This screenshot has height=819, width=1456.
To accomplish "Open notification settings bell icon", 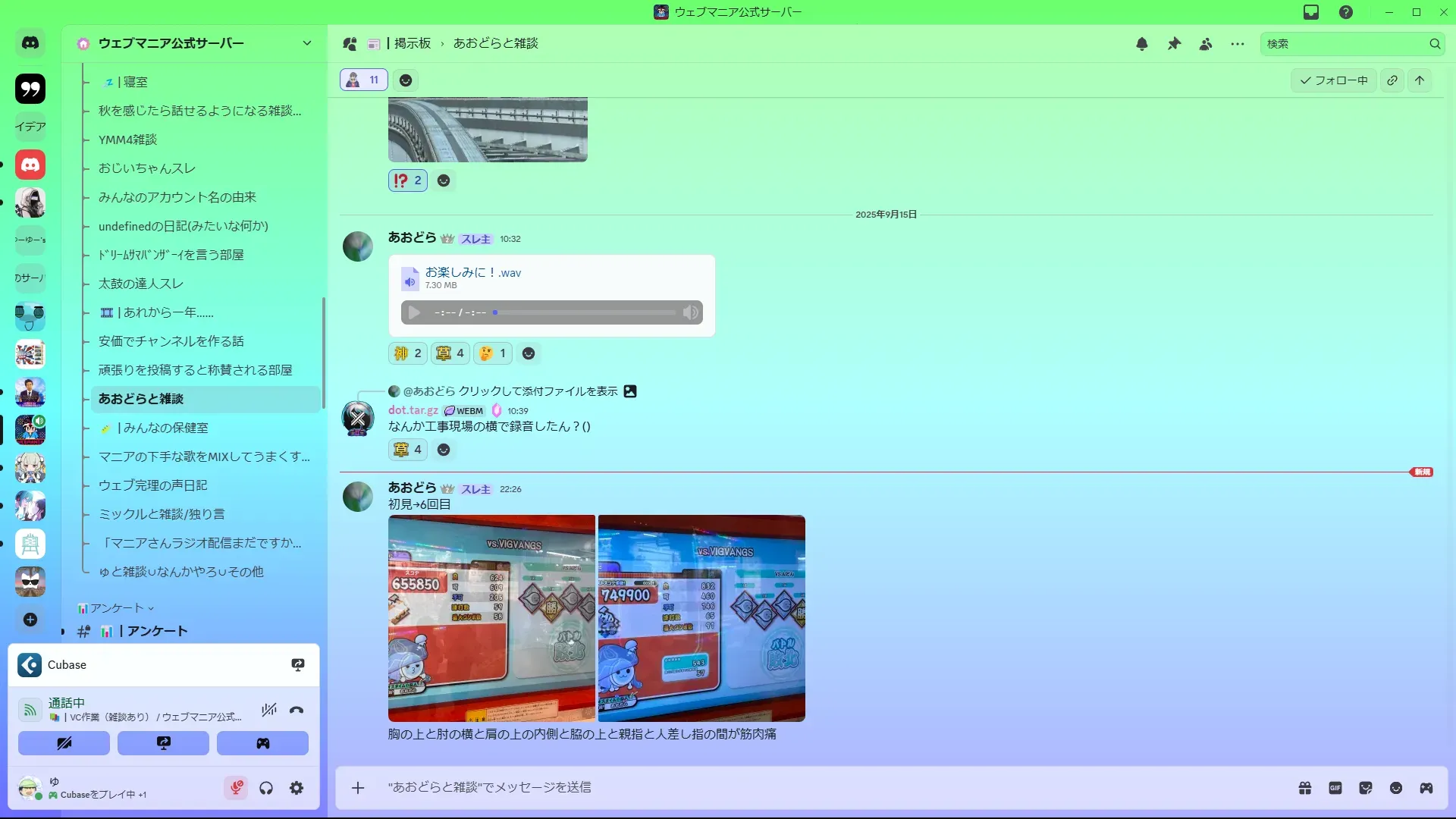I will [1141, 44].
